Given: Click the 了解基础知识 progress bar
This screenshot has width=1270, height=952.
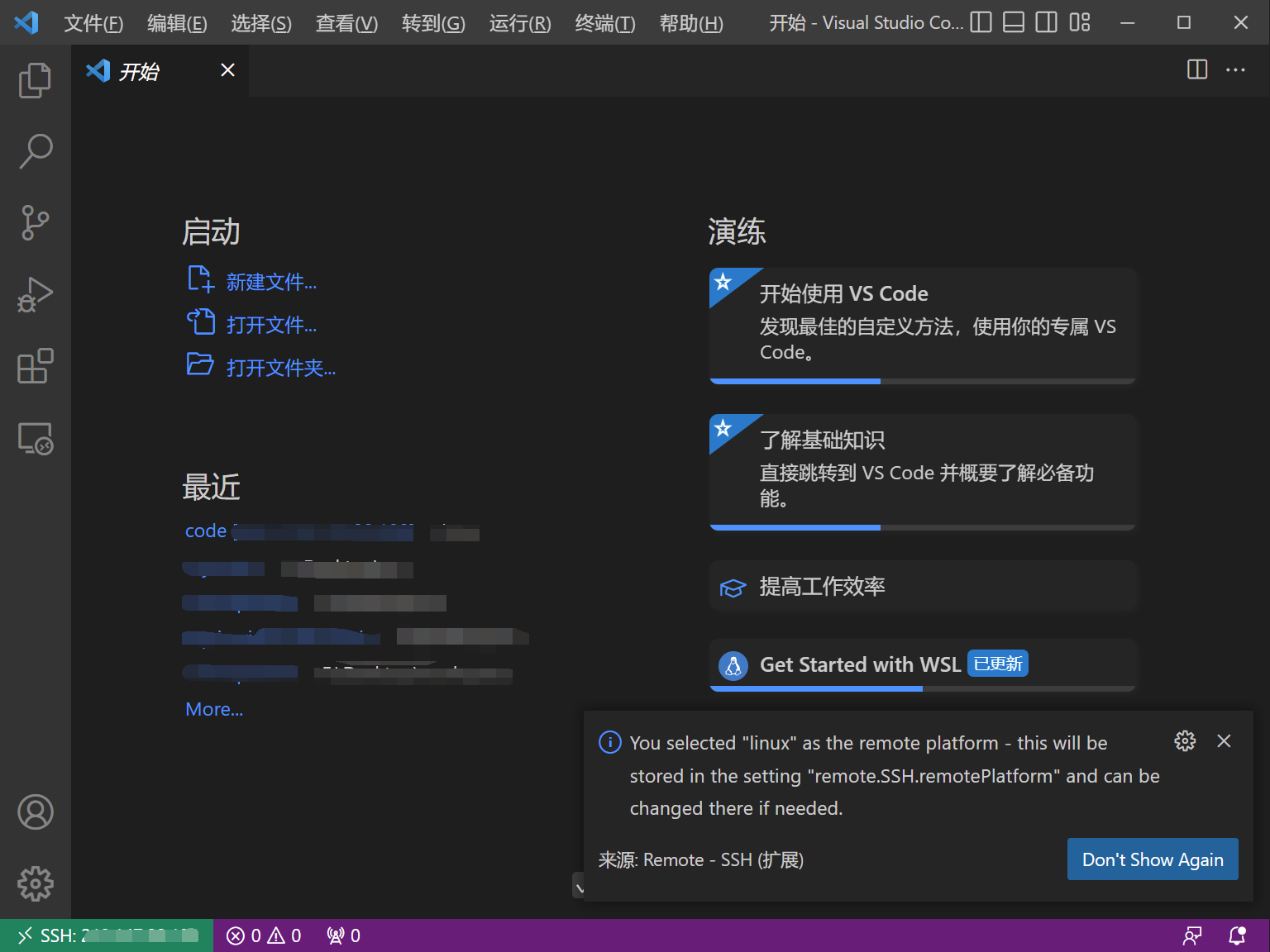Looking at the screenshot, I should point(923,527).
